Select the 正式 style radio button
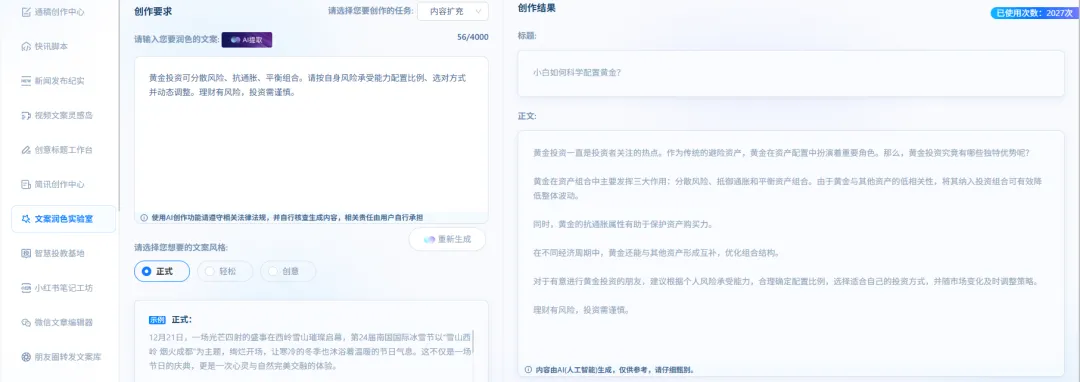The image size is (1080, 382). pyautogui.click(x=162, y=271)
